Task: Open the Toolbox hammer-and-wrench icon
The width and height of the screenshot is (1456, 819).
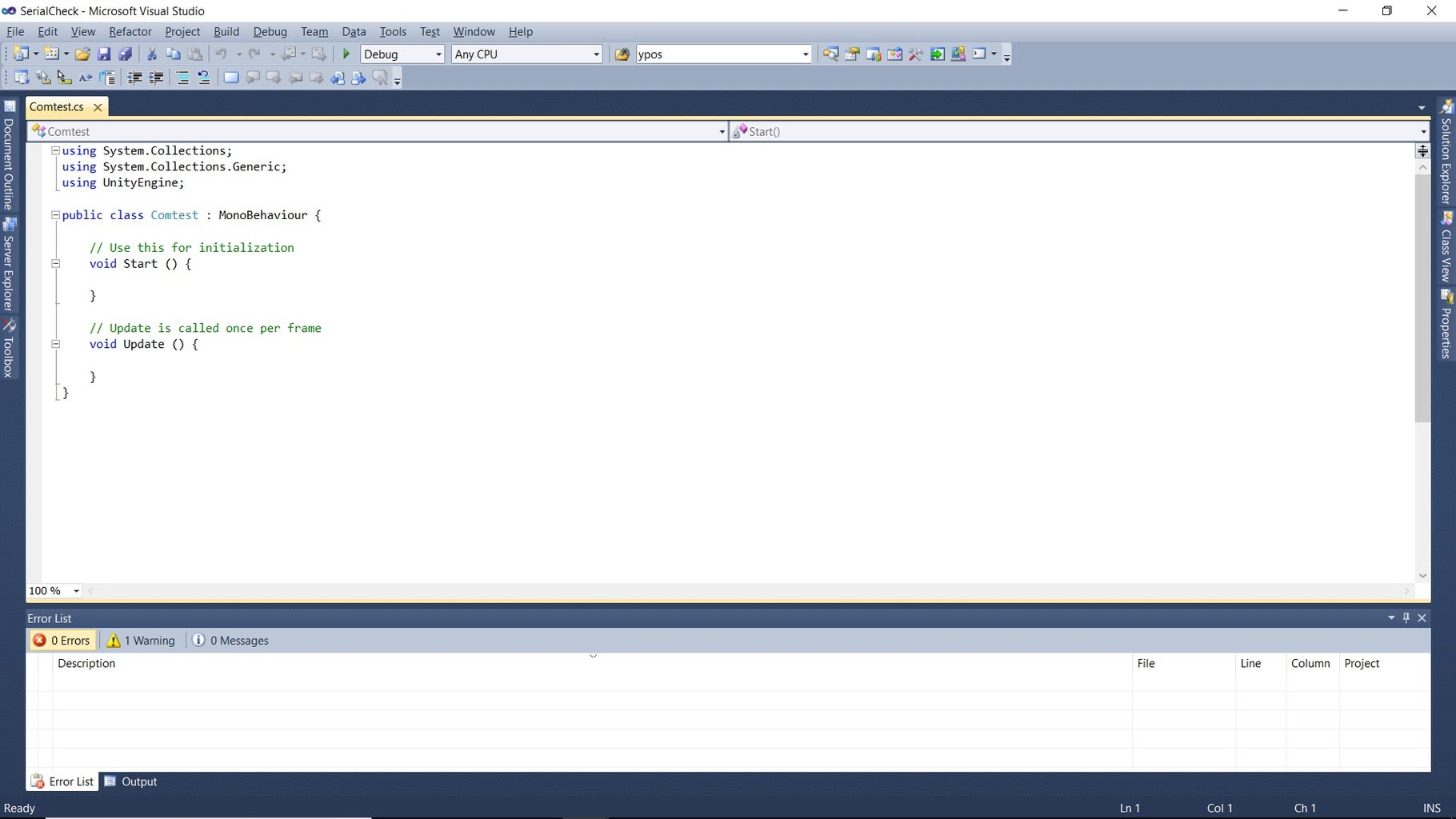Action: (916, 54)
